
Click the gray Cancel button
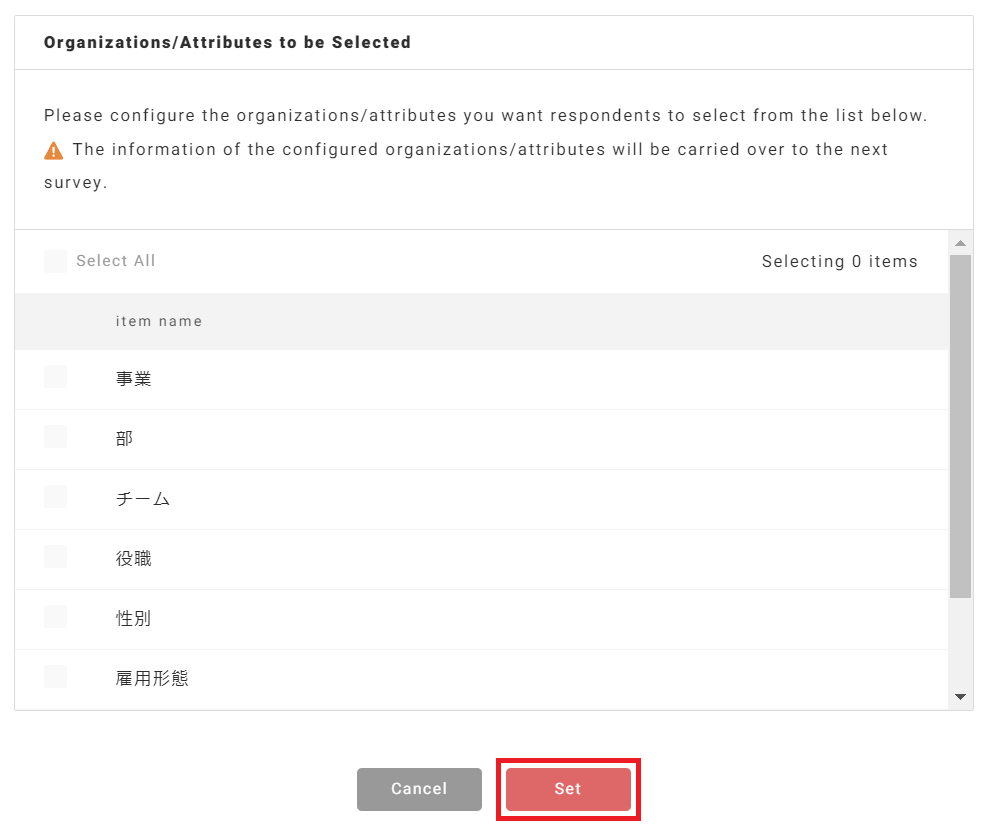[x=419, y=789]
